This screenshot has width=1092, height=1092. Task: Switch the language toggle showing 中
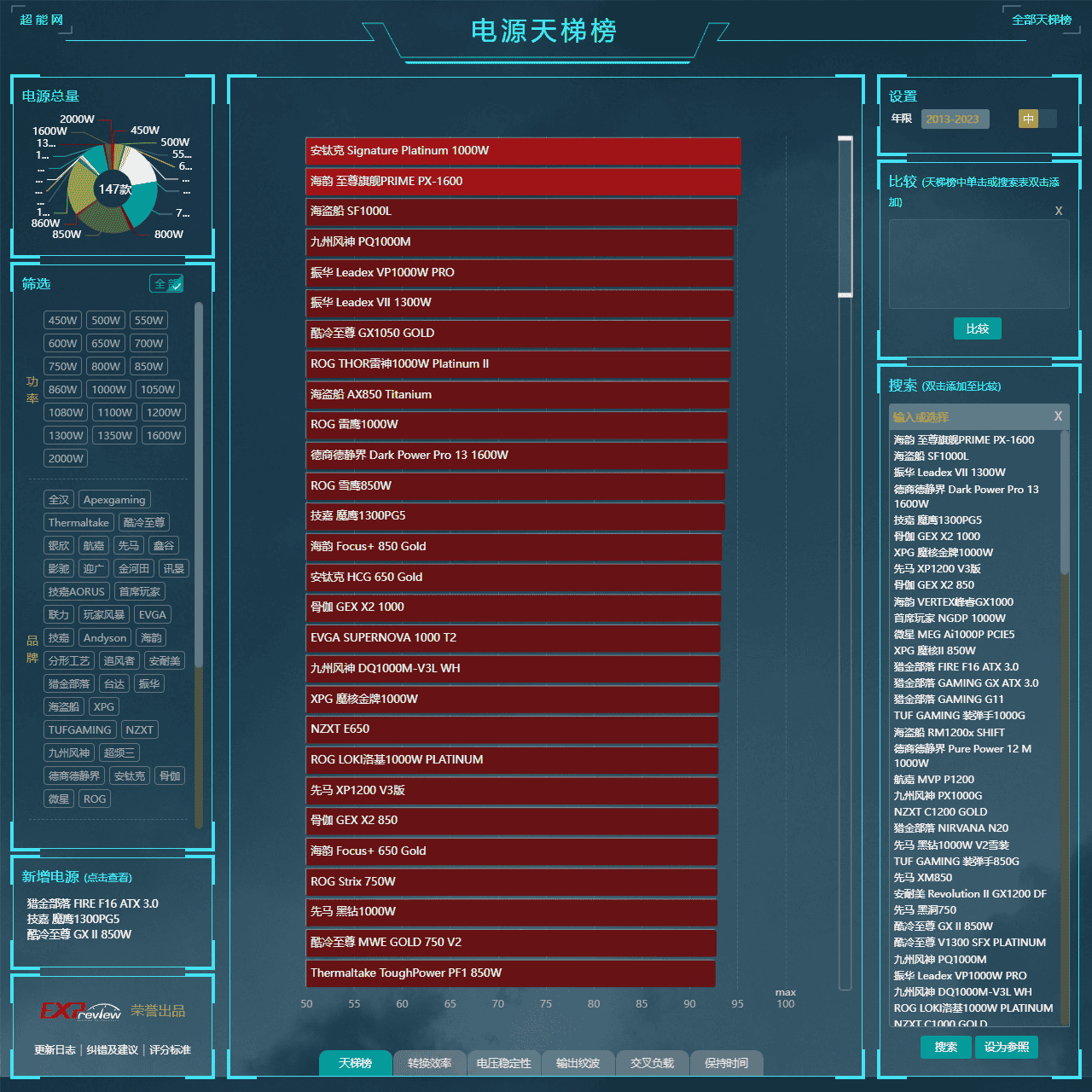click(1037, 119)
